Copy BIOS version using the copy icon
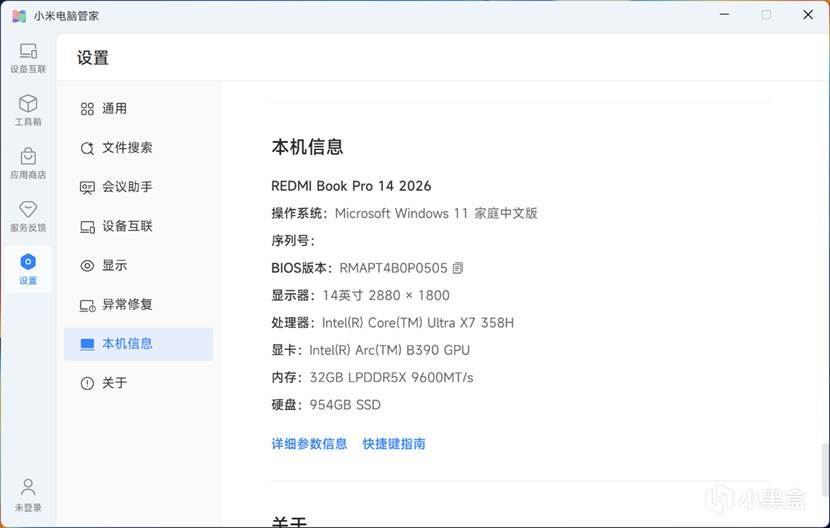 click(x=458, y=268)
